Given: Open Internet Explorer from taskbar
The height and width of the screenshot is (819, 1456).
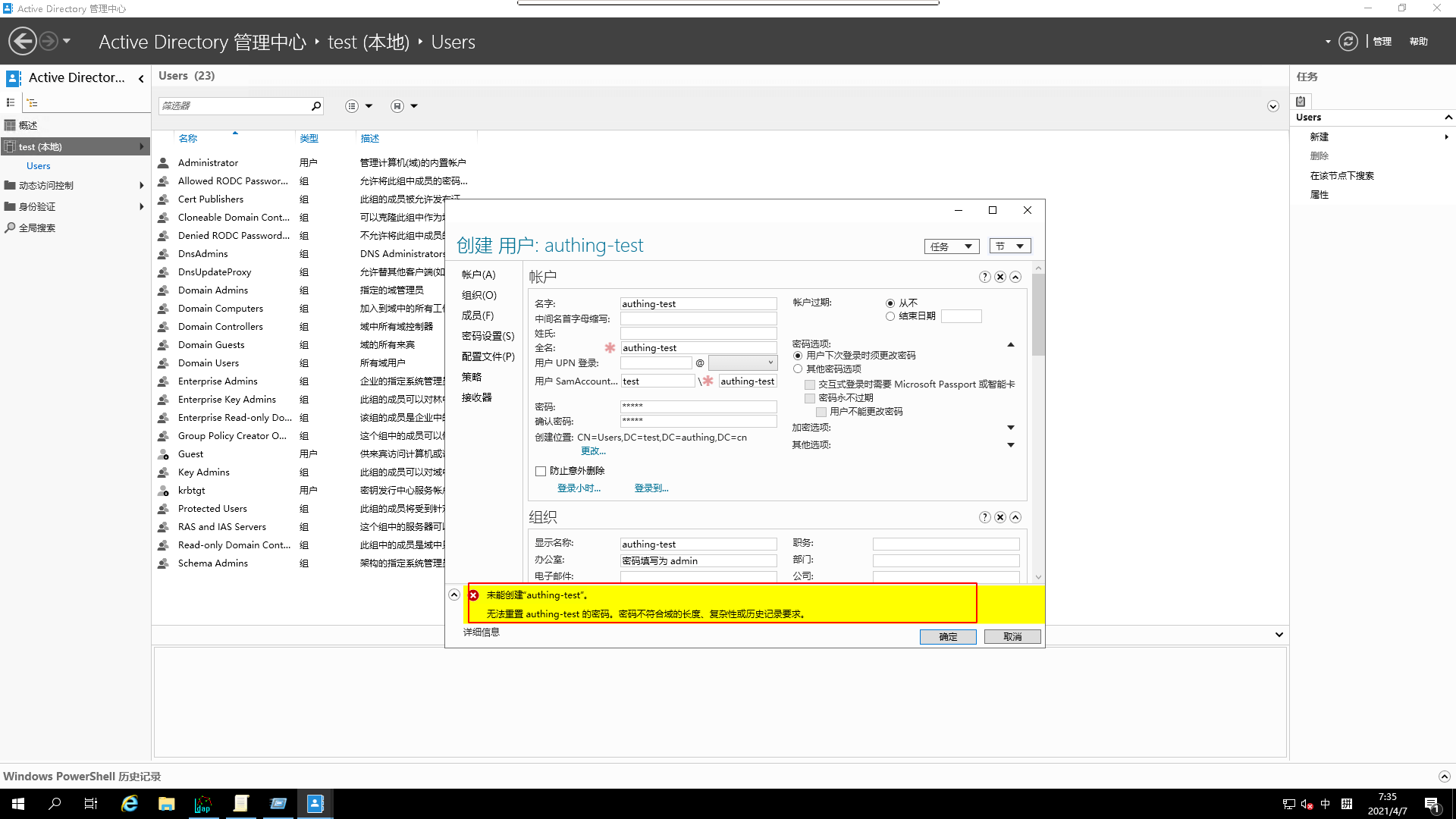Looking at the screenshot, I should coord(130,804).
